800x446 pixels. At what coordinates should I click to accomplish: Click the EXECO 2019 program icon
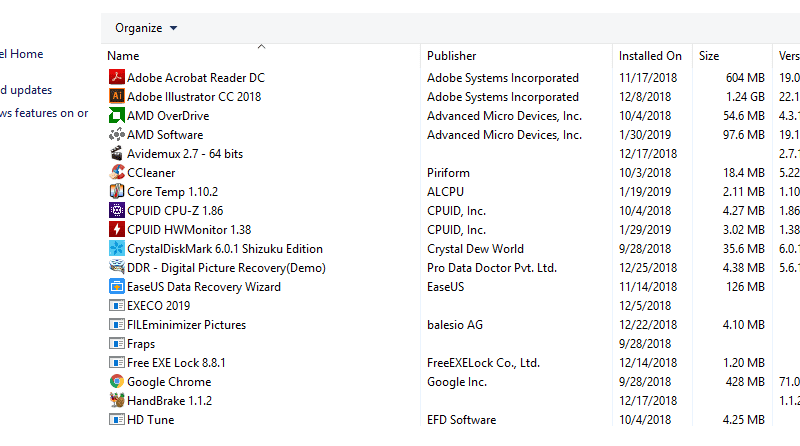116,305
